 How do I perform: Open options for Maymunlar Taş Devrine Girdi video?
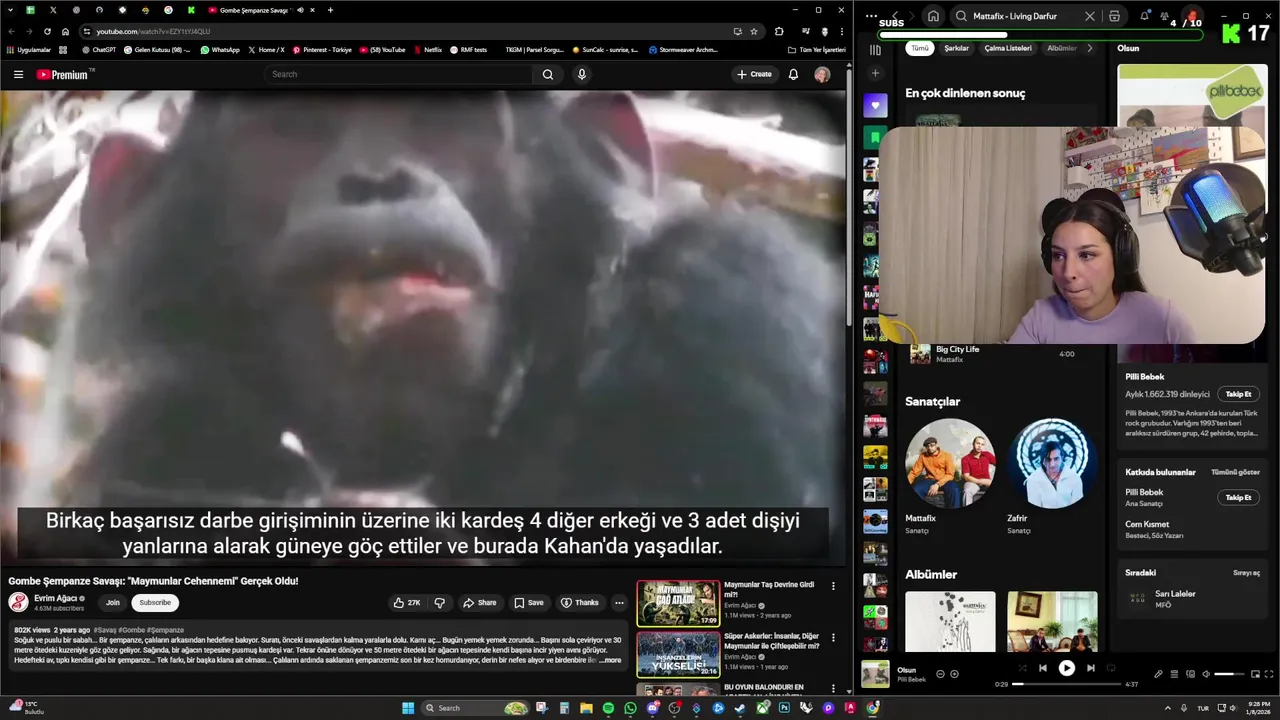tap(833, 586)
